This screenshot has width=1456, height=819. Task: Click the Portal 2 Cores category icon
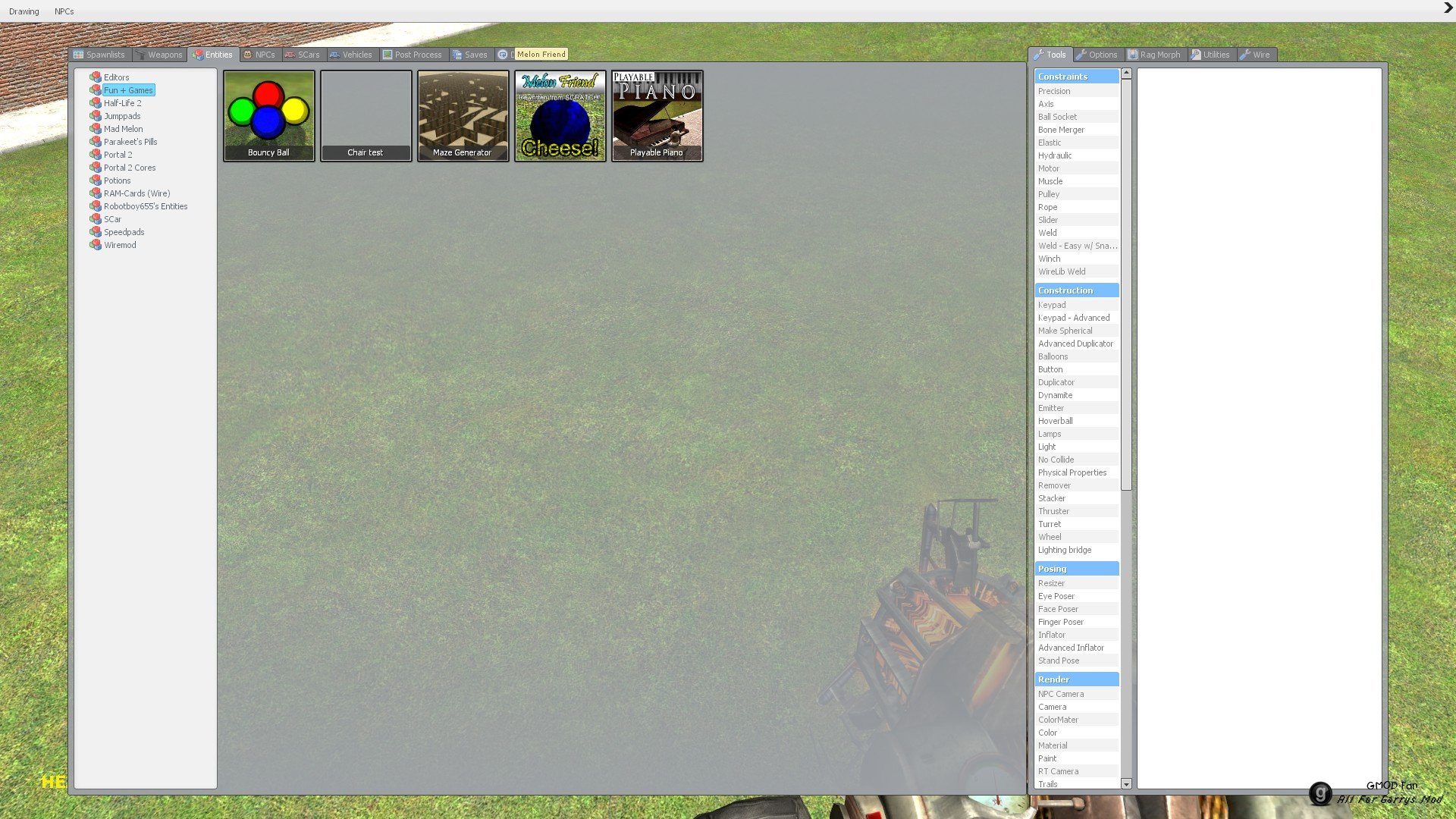tap(96, 168)
